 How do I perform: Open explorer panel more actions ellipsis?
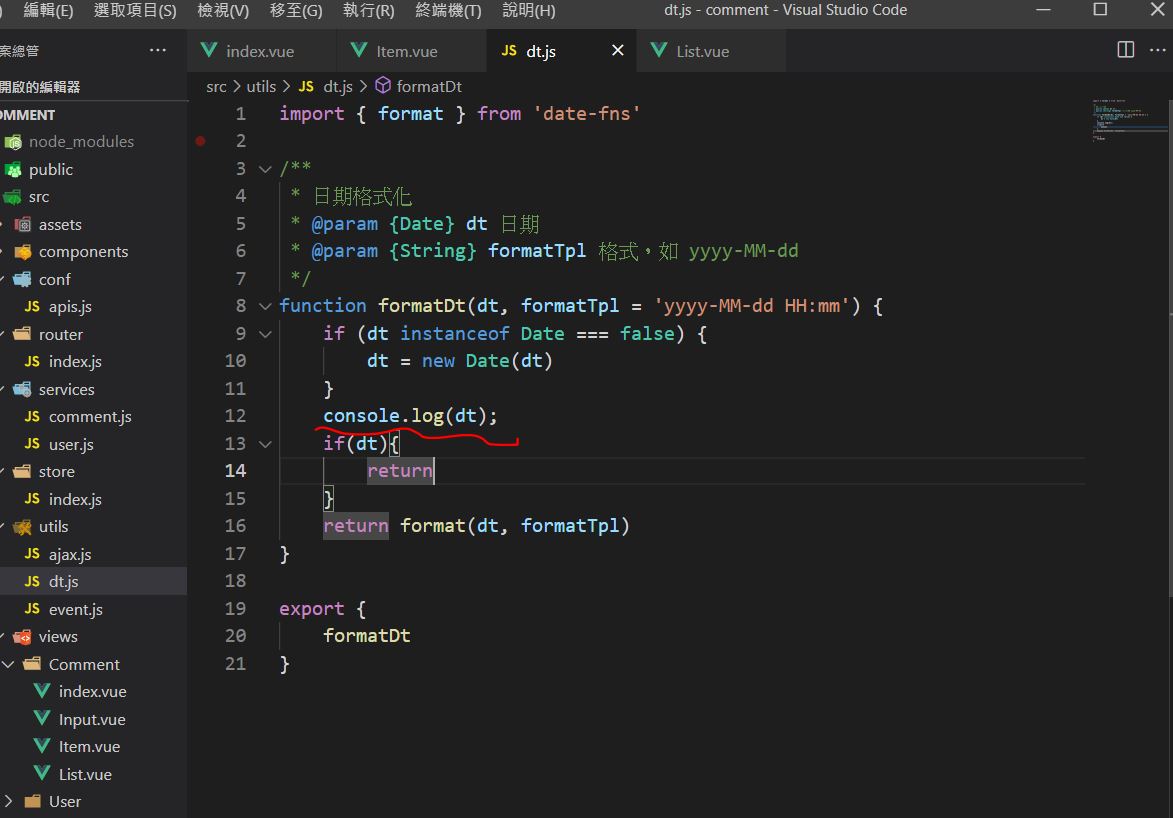[x=158, y=50]
